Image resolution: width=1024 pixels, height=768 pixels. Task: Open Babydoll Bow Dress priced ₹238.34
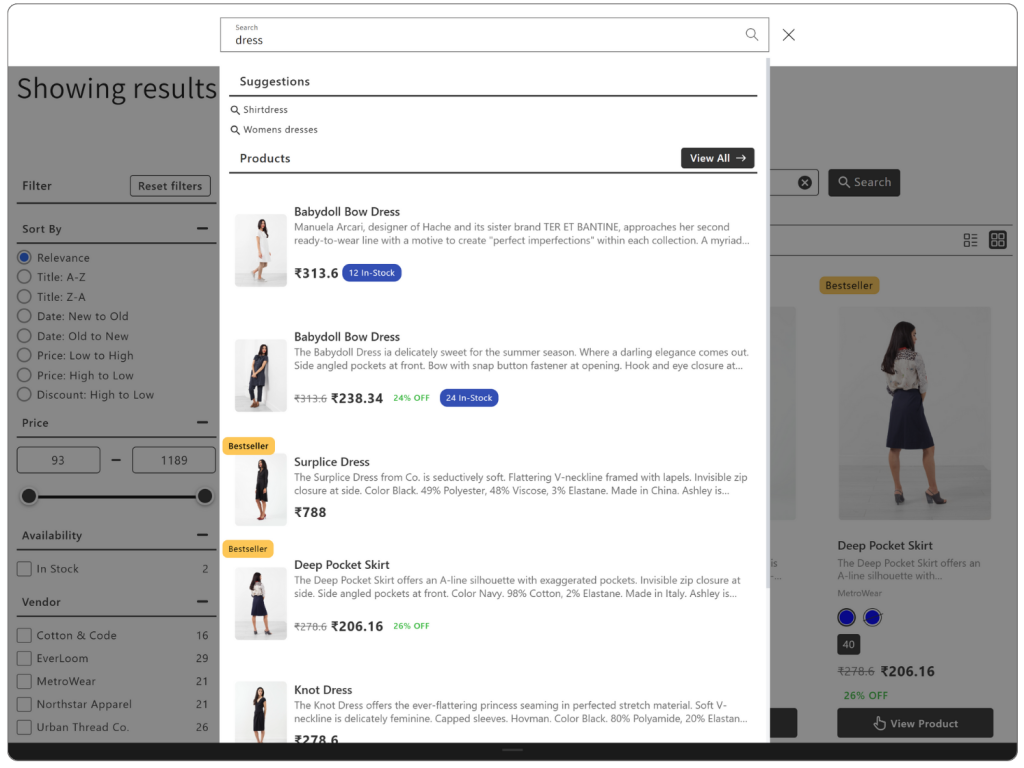pos(347,337)
